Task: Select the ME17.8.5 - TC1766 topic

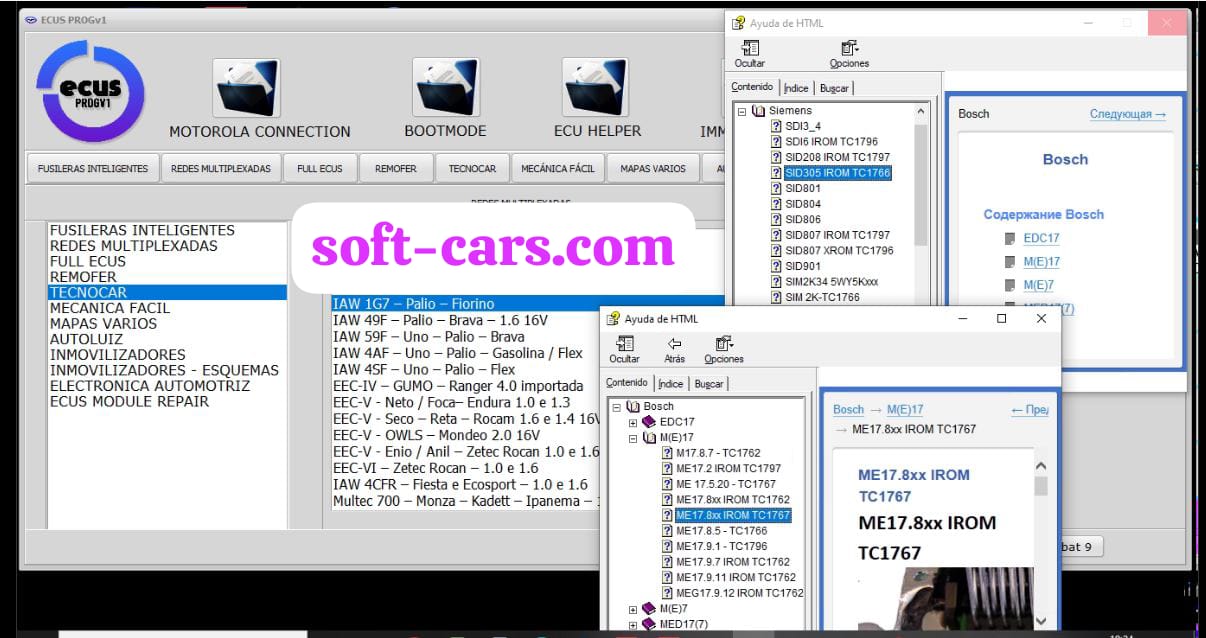Action: coord(721,531)
